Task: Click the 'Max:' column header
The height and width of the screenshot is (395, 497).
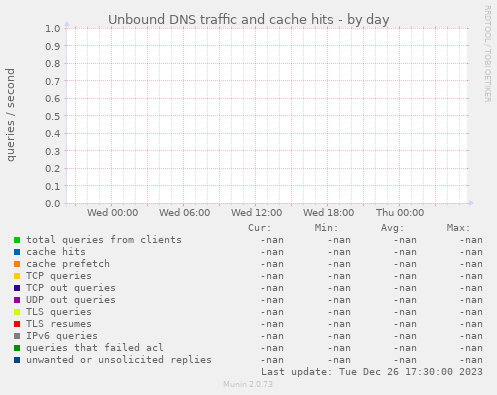Action: click(x=458, y=228)
